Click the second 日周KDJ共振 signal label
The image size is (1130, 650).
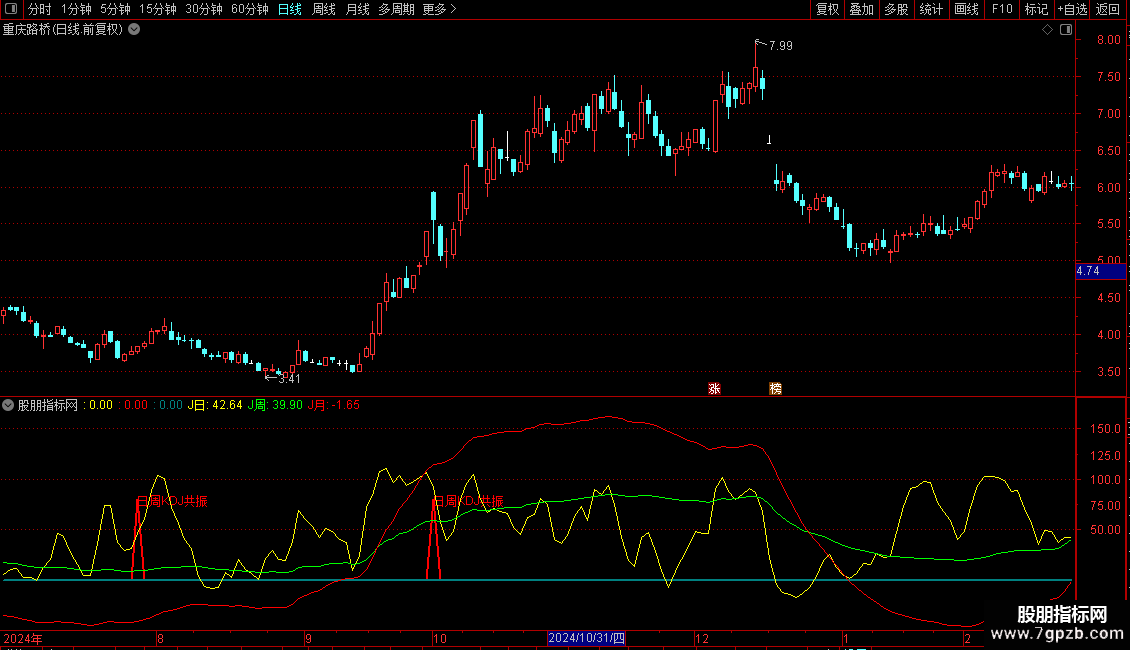pyautogui.click(x=468, y=502)
